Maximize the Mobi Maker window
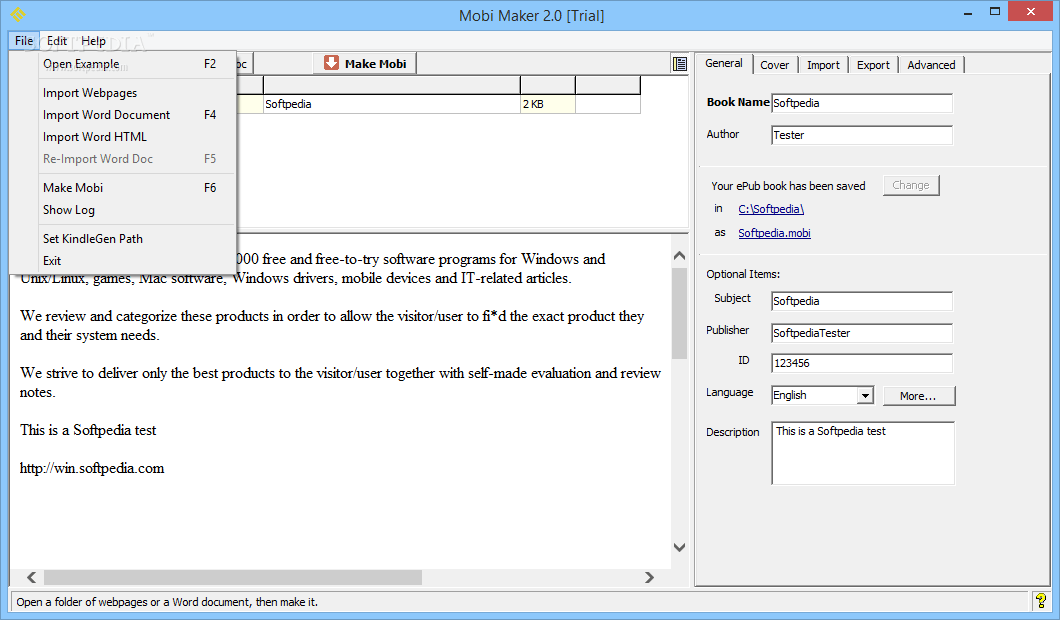 click(x=995, y=12)
